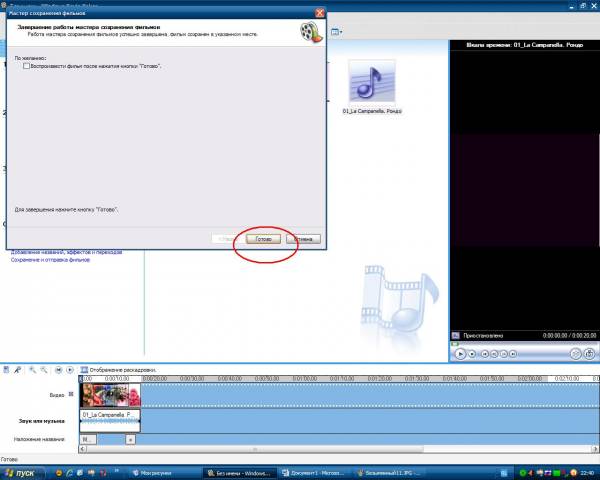This screenshot has width=600, height=480.
Task: Click the preview Forward button
Action: (513, 354)
